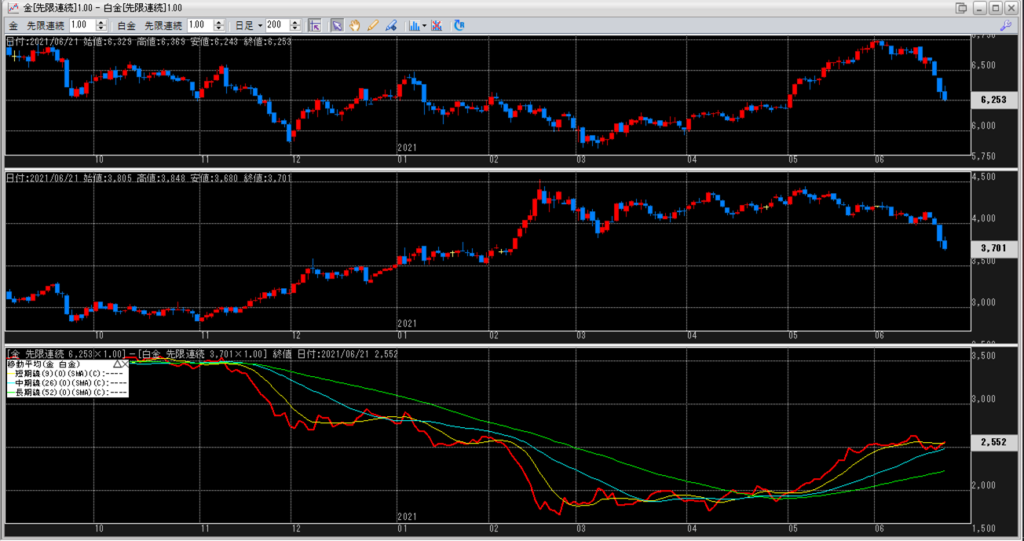Open the 日足 timeframe dropdown
The width and height of the screenshot is (1024, 541).
(247, 24)
